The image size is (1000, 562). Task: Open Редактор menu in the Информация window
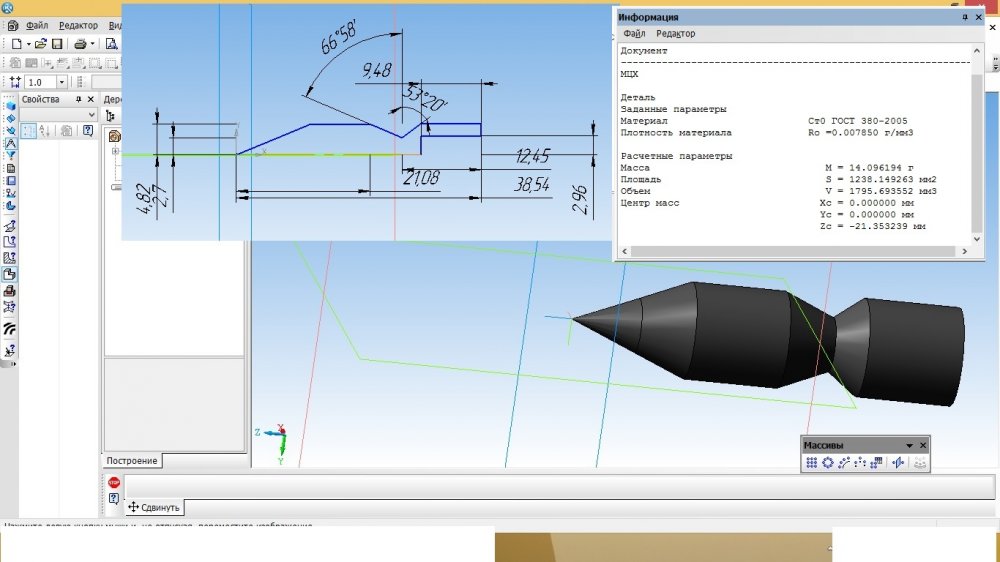tap(675, 33)
